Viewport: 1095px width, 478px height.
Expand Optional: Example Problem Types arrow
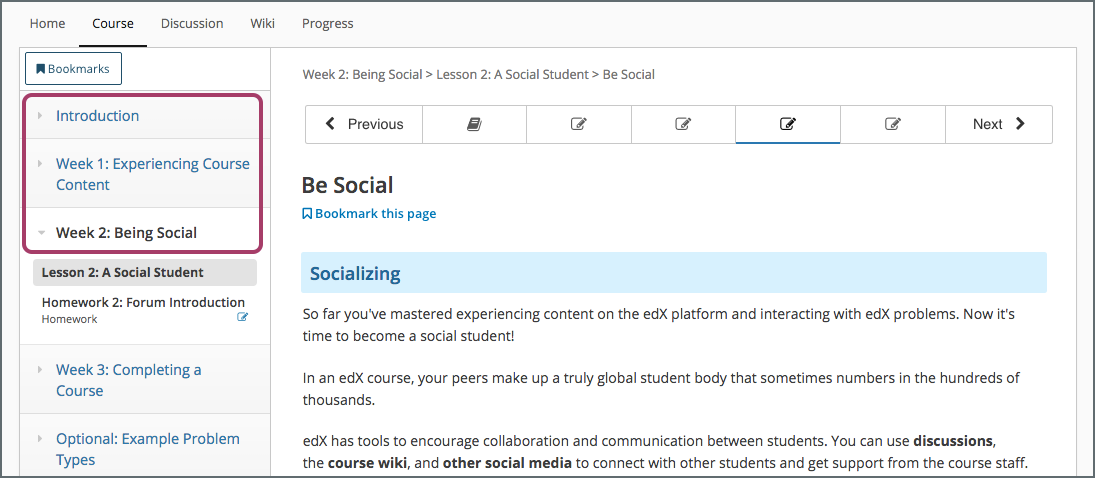pyautogui.click(x=41, y=439)
